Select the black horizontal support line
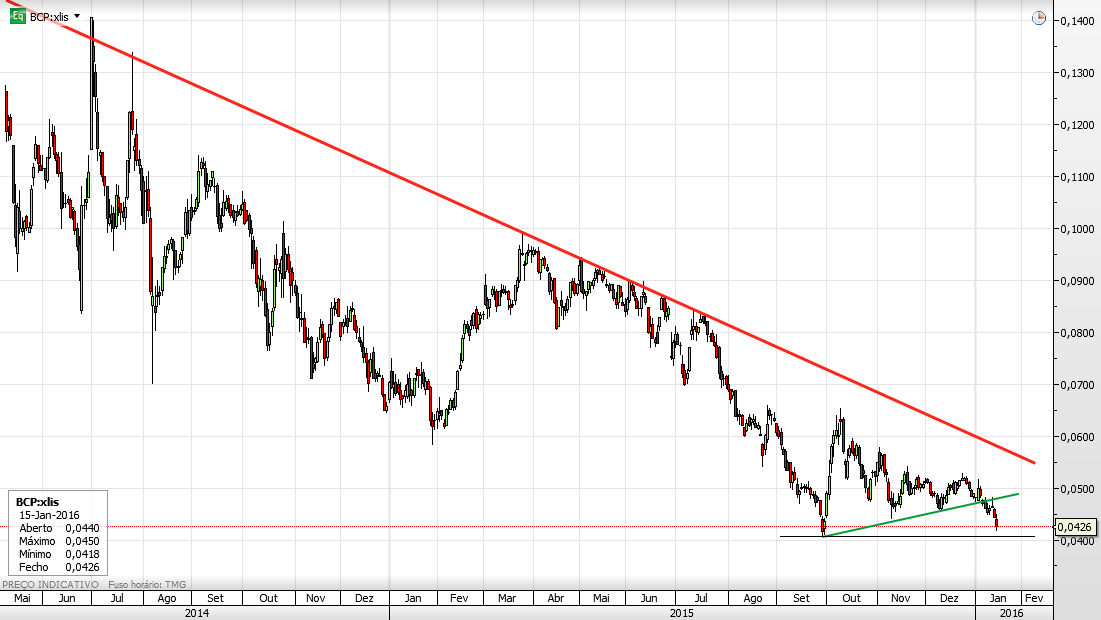This screenshot has height=620, width=1101. (x=907, y=537)
